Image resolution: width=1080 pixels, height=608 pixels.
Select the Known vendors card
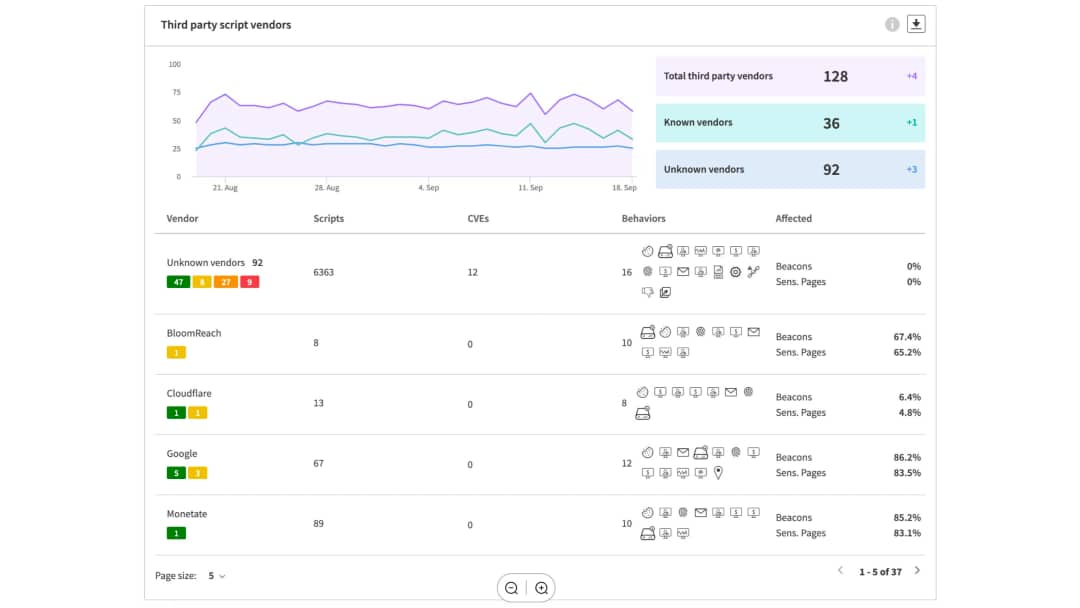pyautogui.click(x=790, y=123)
